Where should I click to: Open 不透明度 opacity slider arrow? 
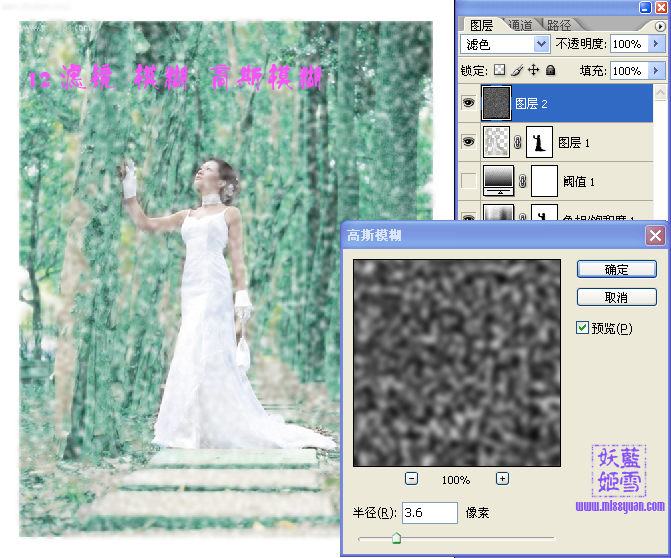coord(656,44)
